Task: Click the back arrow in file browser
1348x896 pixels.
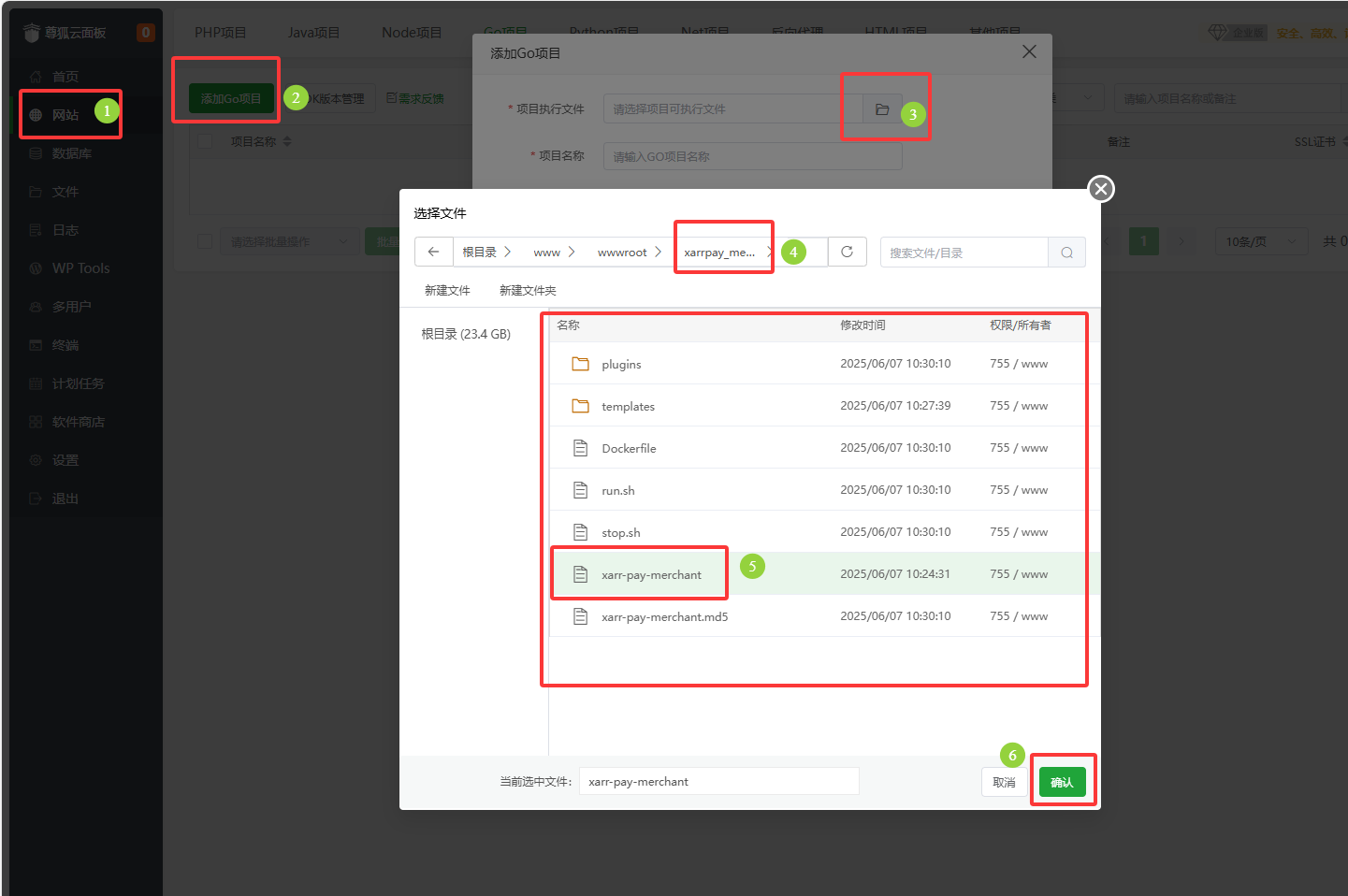Action: point(433,253)
